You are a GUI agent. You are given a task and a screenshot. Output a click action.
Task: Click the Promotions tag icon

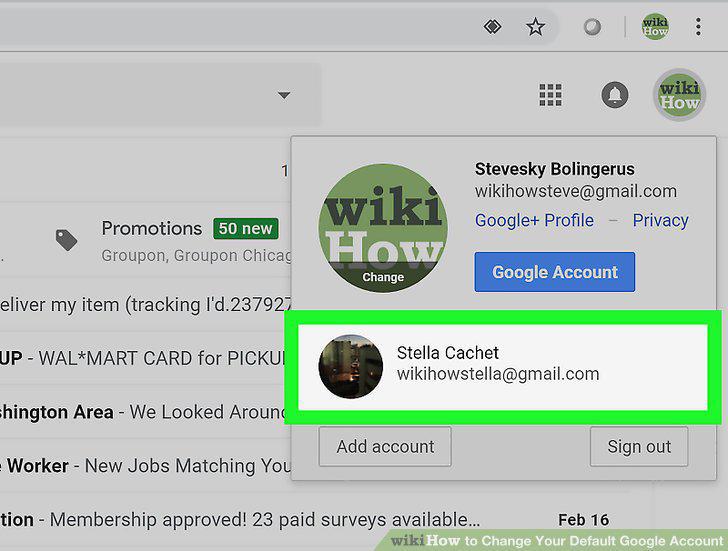click(66, 240)
